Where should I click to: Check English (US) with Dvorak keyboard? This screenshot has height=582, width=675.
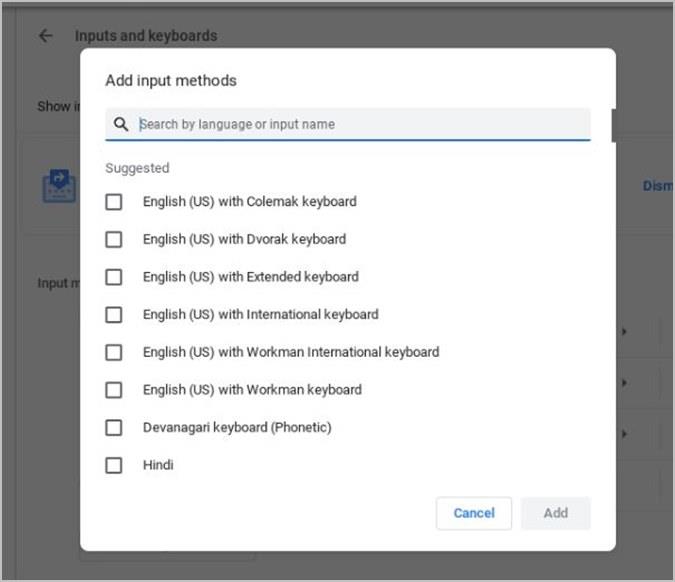click(x=114, y=239)
